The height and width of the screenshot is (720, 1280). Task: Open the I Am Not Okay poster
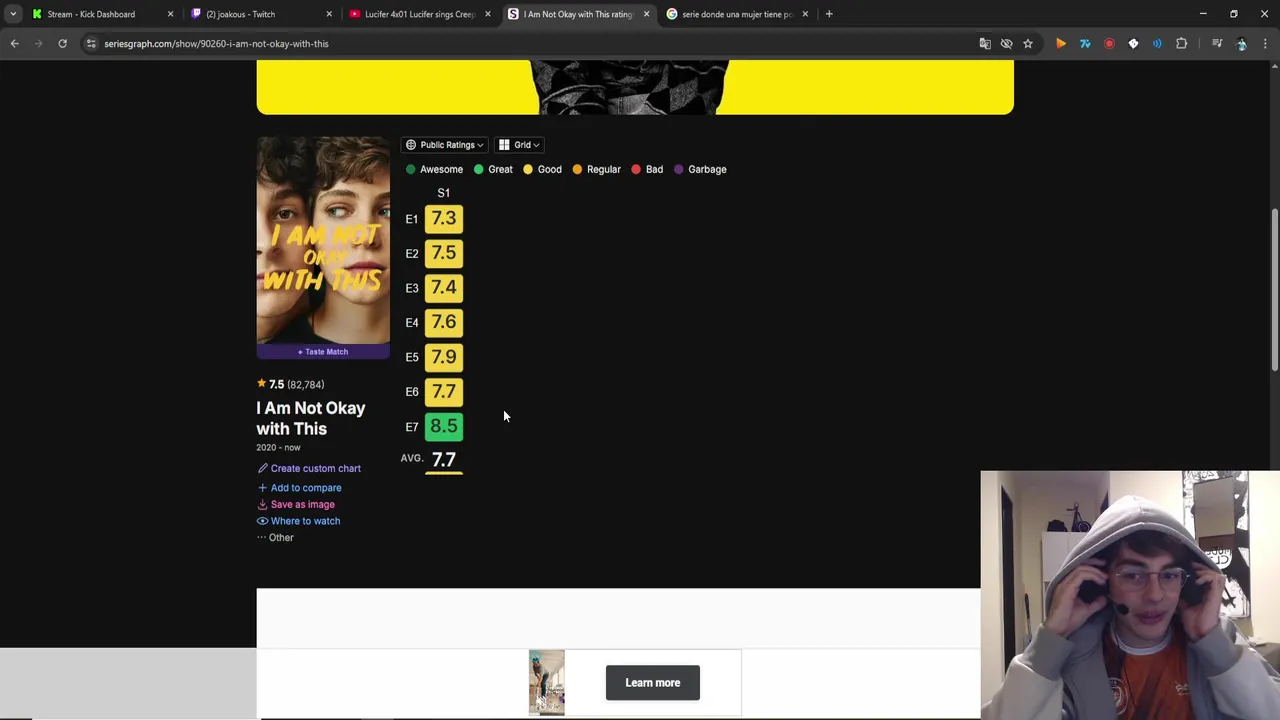click(323, 240)
